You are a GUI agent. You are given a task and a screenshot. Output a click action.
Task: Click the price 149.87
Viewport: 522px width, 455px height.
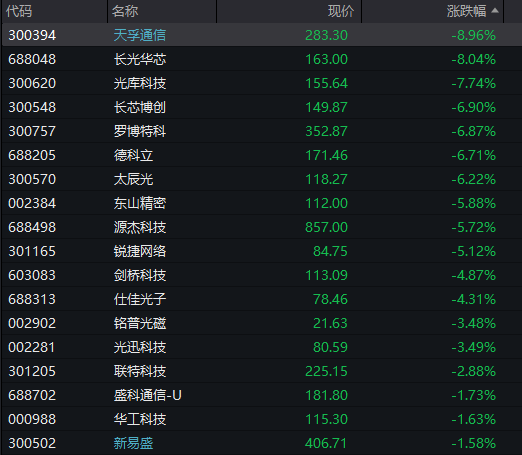[326, 107]
